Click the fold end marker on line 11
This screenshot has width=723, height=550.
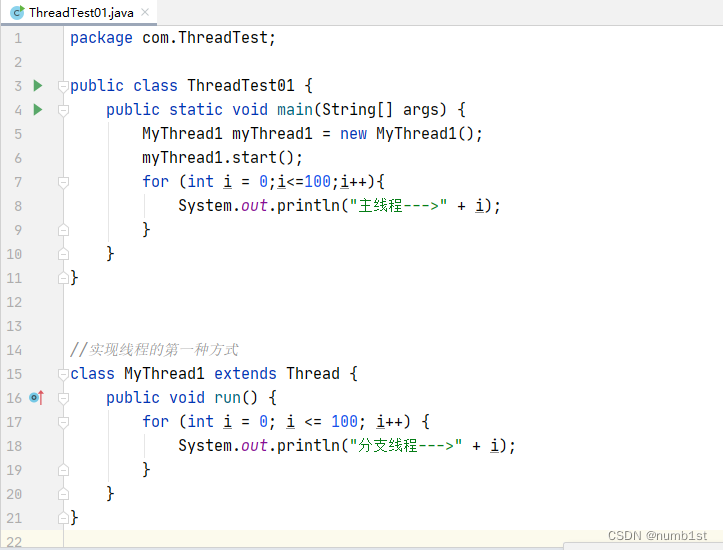click(63, 278)
